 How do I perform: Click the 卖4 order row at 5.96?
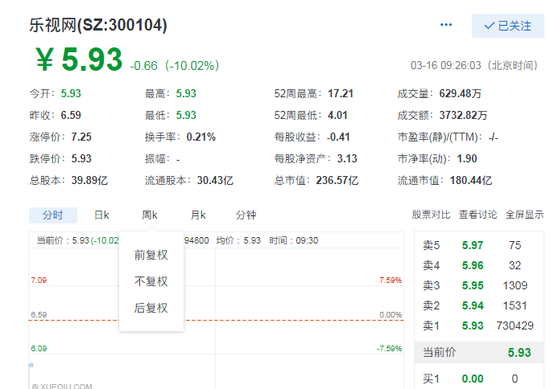click(479, 266)
